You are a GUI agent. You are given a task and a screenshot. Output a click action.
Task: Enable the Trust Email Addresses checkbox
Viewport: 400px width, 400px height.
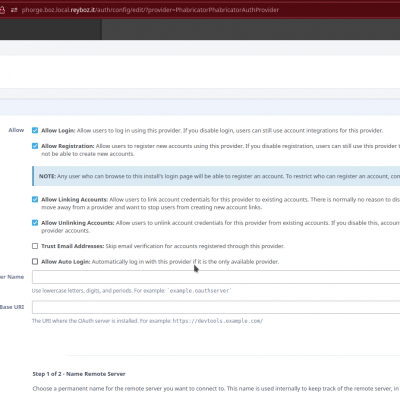(35, 246)
